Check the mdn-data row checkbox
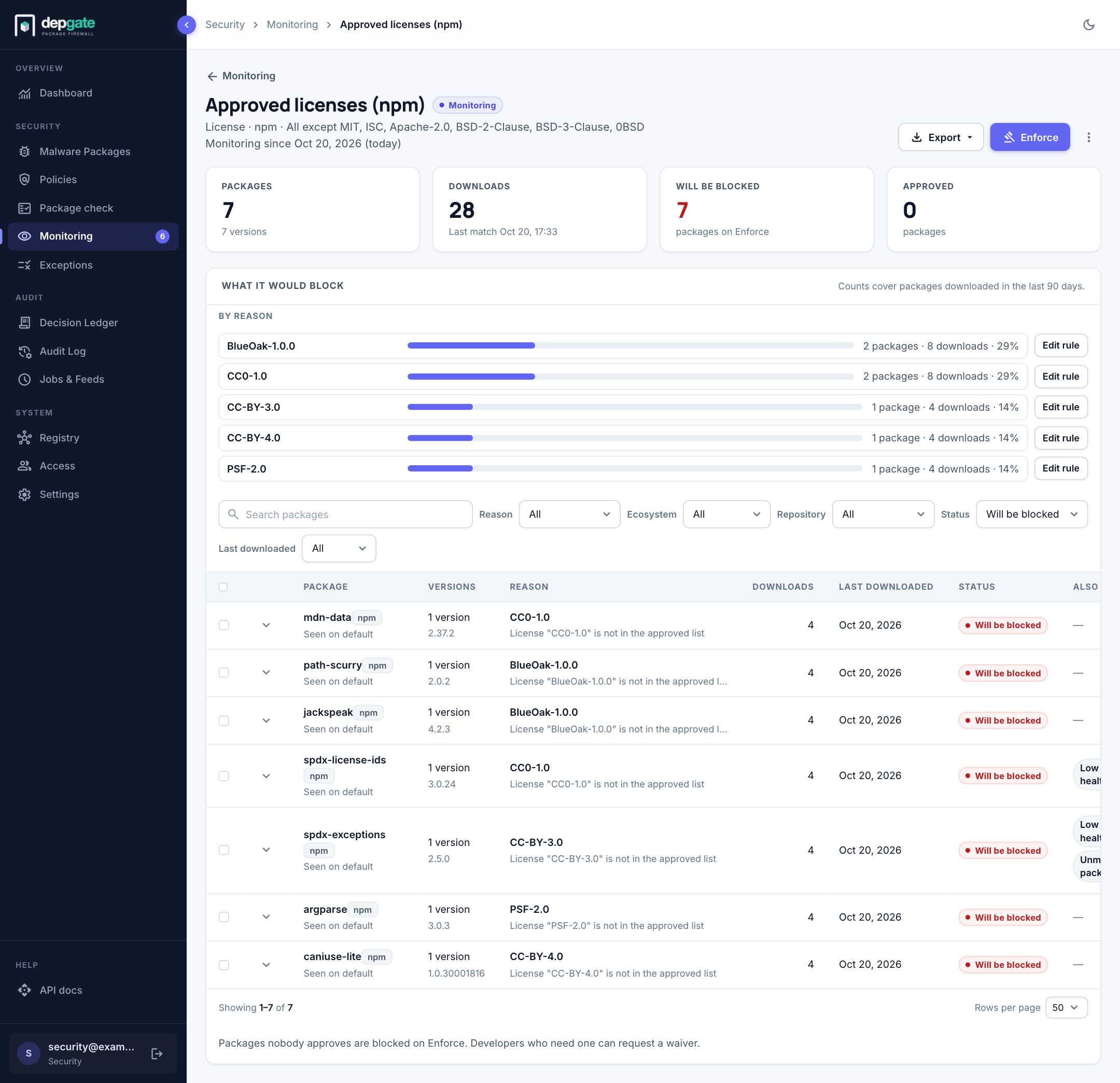This screenshot has height=1083, width=1120. pos(224,625)
